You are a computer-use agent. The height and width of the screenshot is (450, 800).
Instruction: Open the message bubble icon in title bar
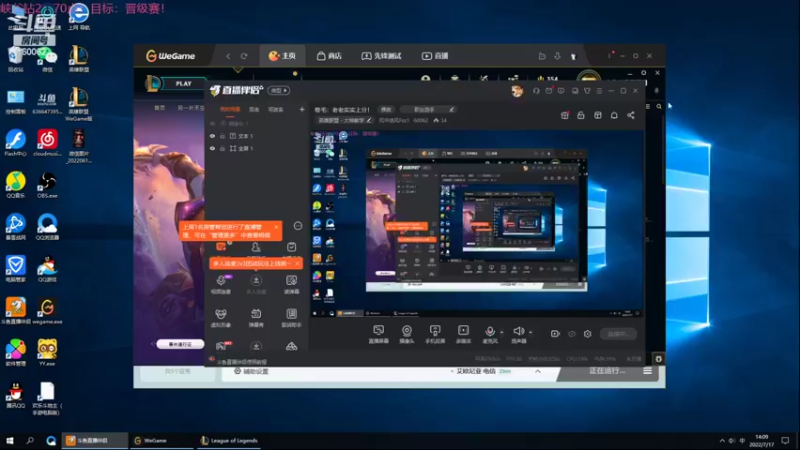561,91
